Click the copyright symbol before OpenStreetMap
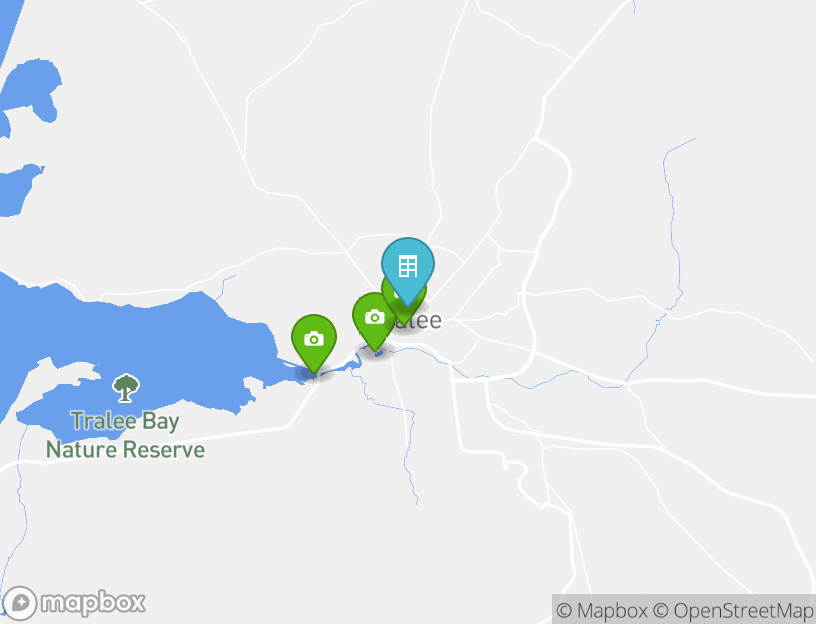The height and width of the screenshot is (624, 816). pyautogui.click(x=660, y=610)
